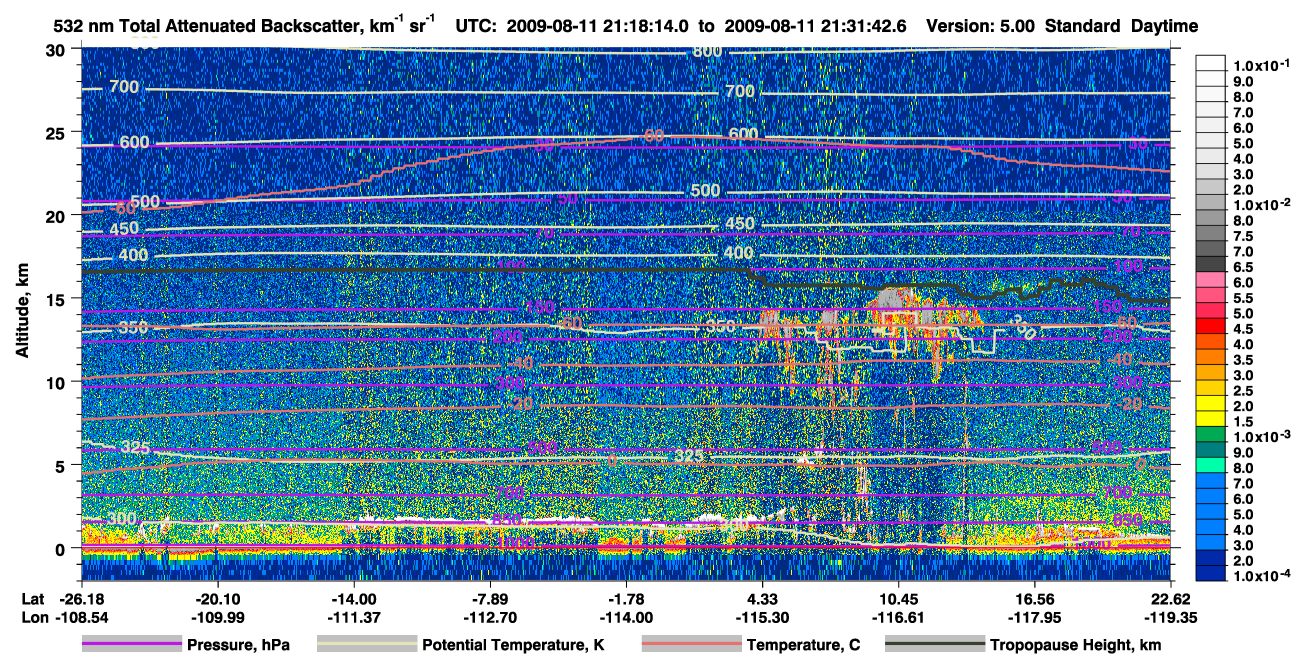Click the 'Tropopause Height, km' legend label

(x=1075, y=645)
